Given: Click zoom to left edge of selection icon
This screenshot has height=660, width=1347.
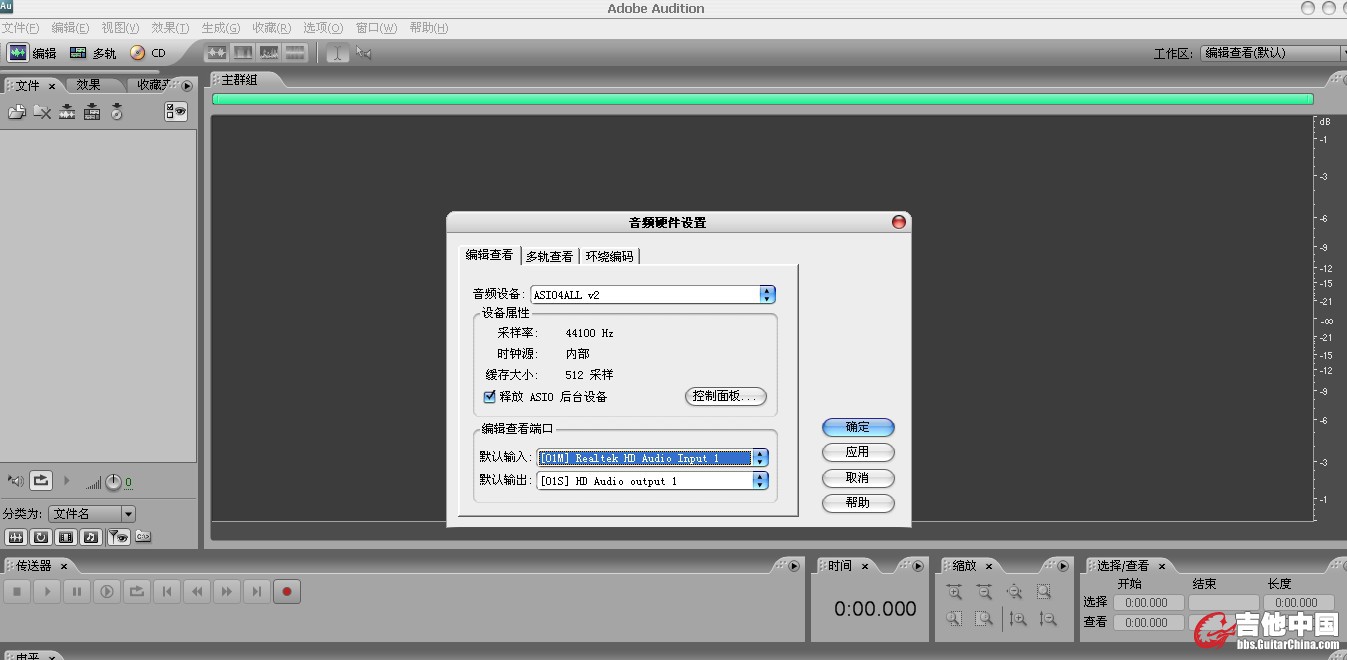Looking at the screenshot, I should point(955,619).
